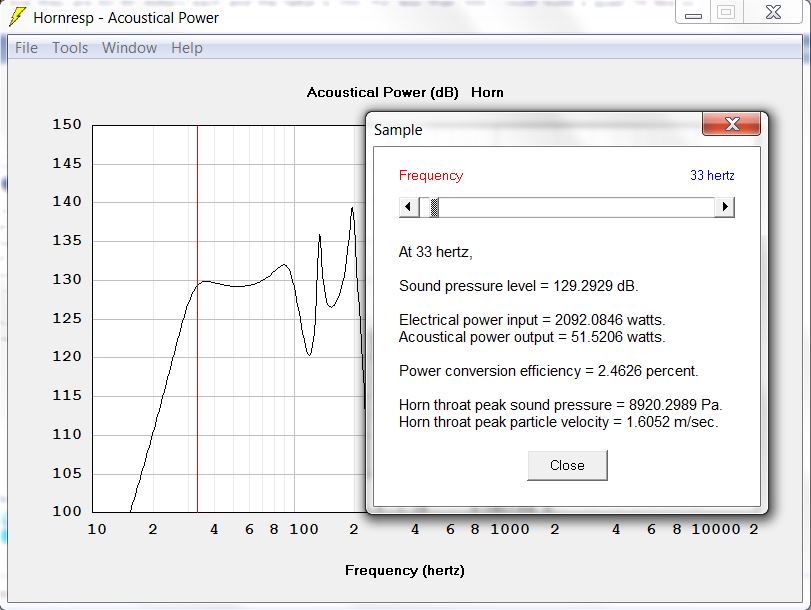
Task: Click the 'Hornresp - Acoustical Power' title bar
Action: 126,18
